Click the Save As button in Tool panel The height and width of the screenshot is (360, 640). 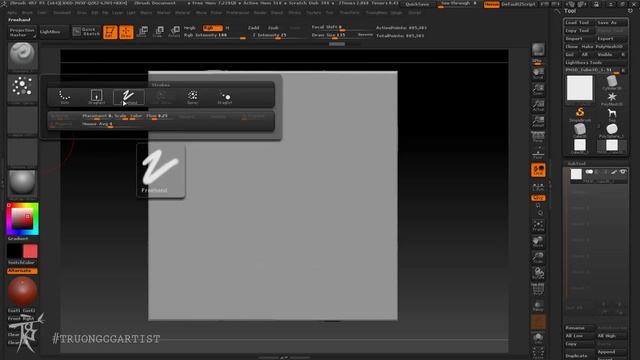click(611, 22)
